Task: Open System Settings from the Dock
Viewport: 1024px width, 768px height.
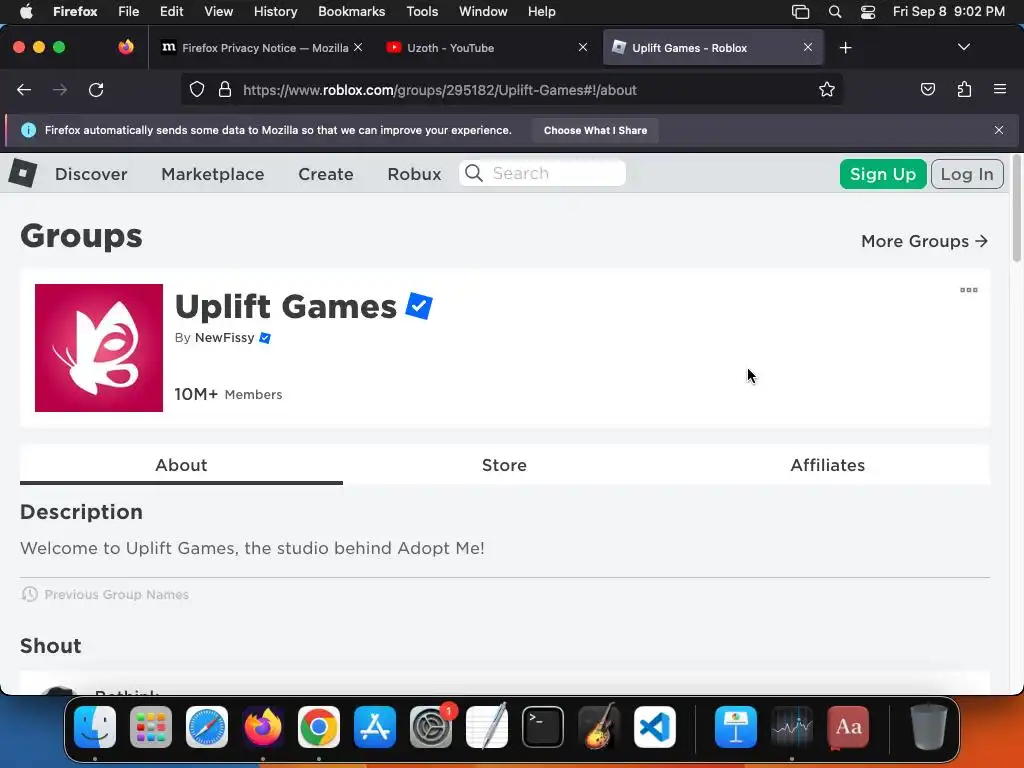Action: click(431, 727)
